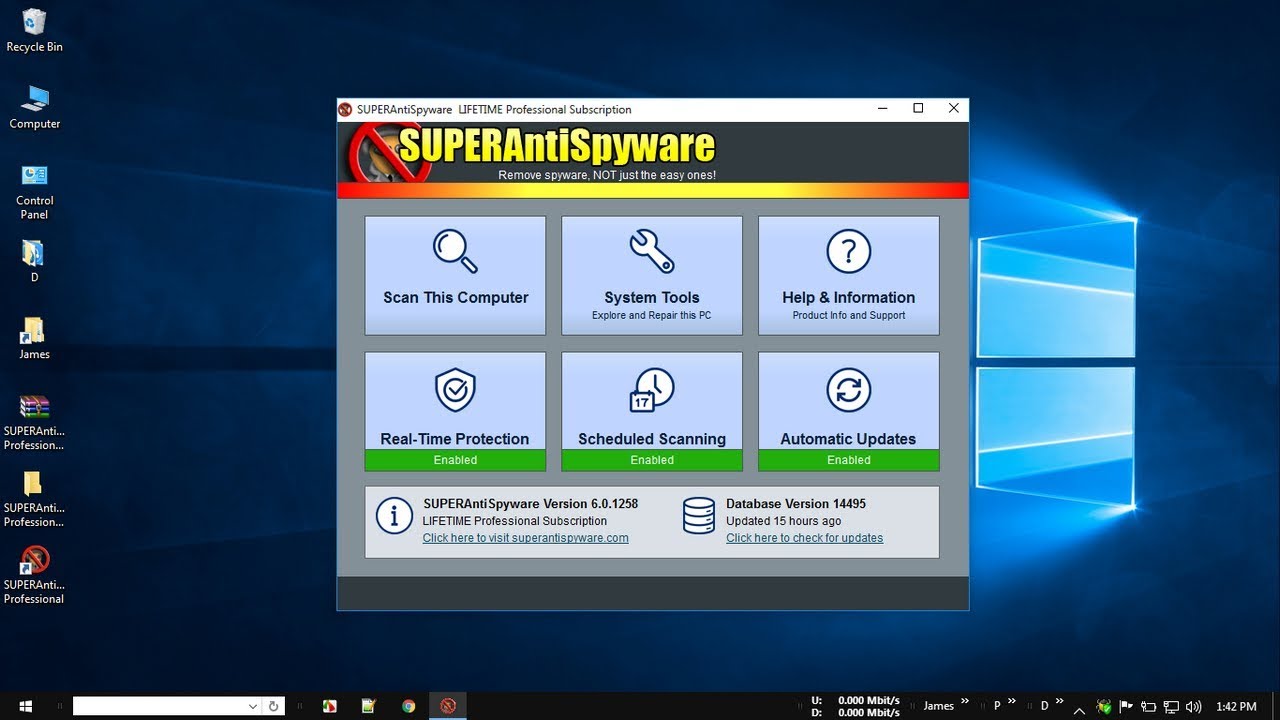Expand the James toolbar chevron
This screenshot has width=1280, height=720.
click(965, 702)
